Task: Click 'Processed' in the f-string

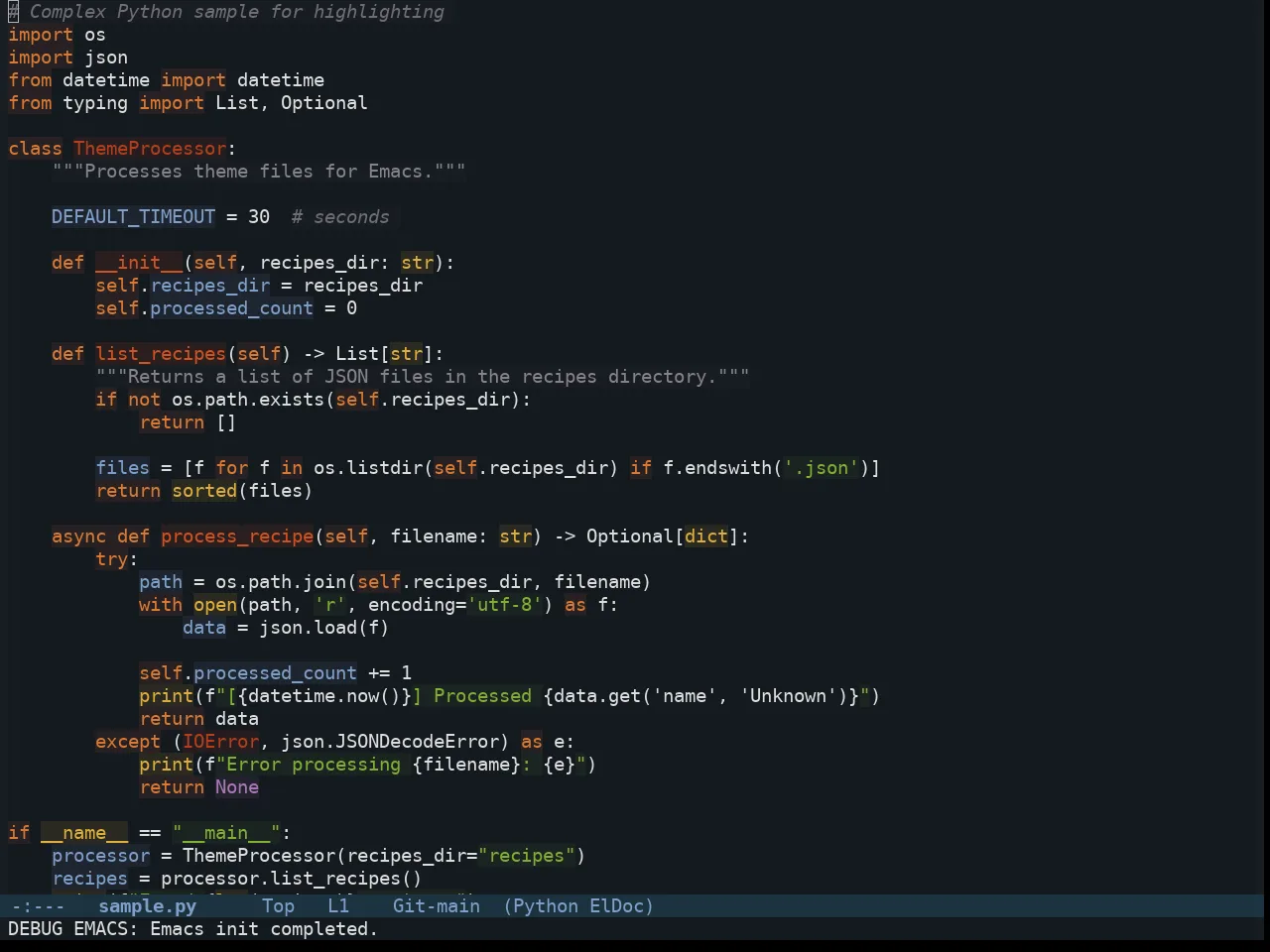Action: click(482, 696)
